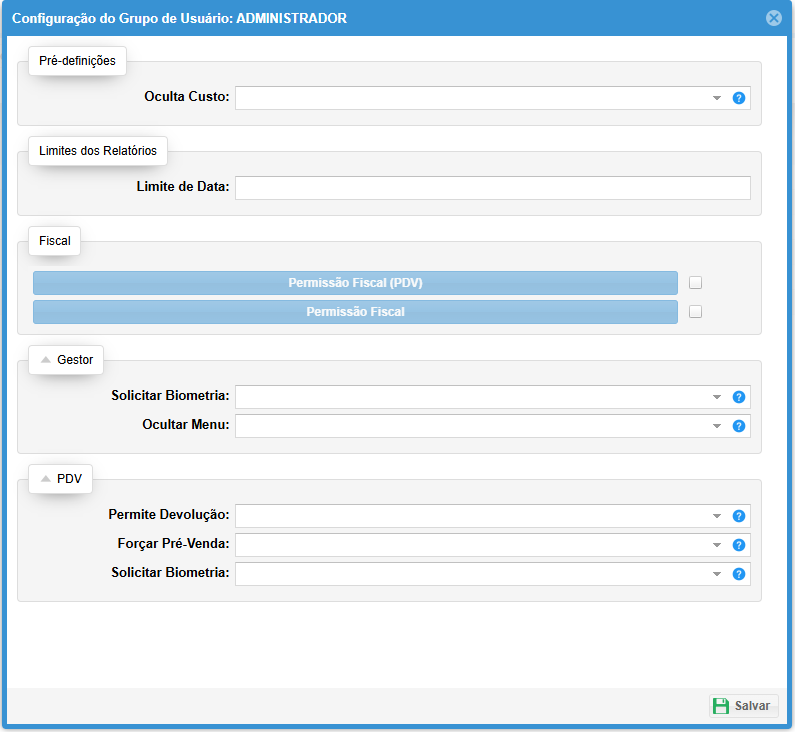The image size is (795, 732).
Task: Open the Forçar Pré-Venda dropdown
Action: click(716, 545)
